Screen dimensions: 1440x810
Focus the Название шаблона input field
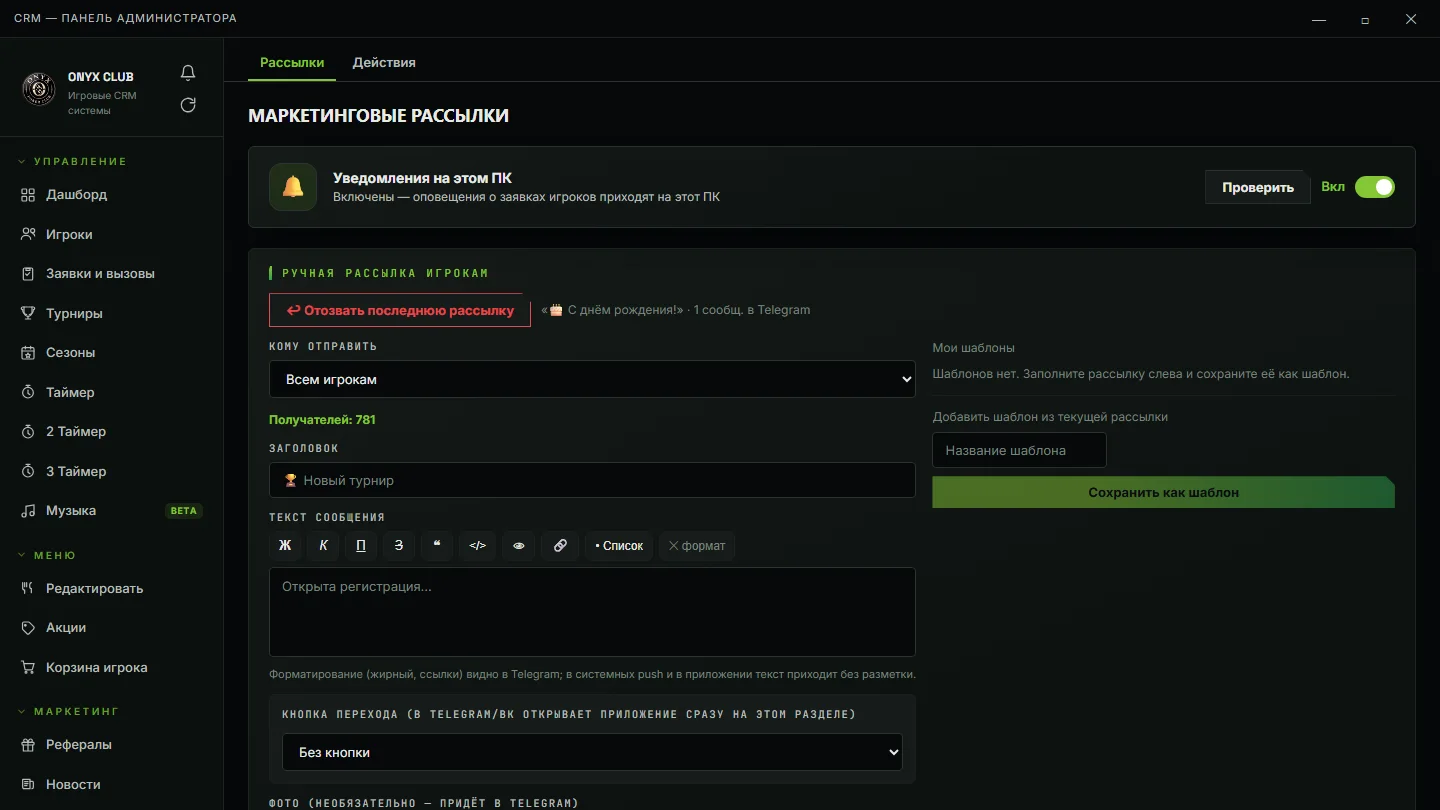[1019, 450]
